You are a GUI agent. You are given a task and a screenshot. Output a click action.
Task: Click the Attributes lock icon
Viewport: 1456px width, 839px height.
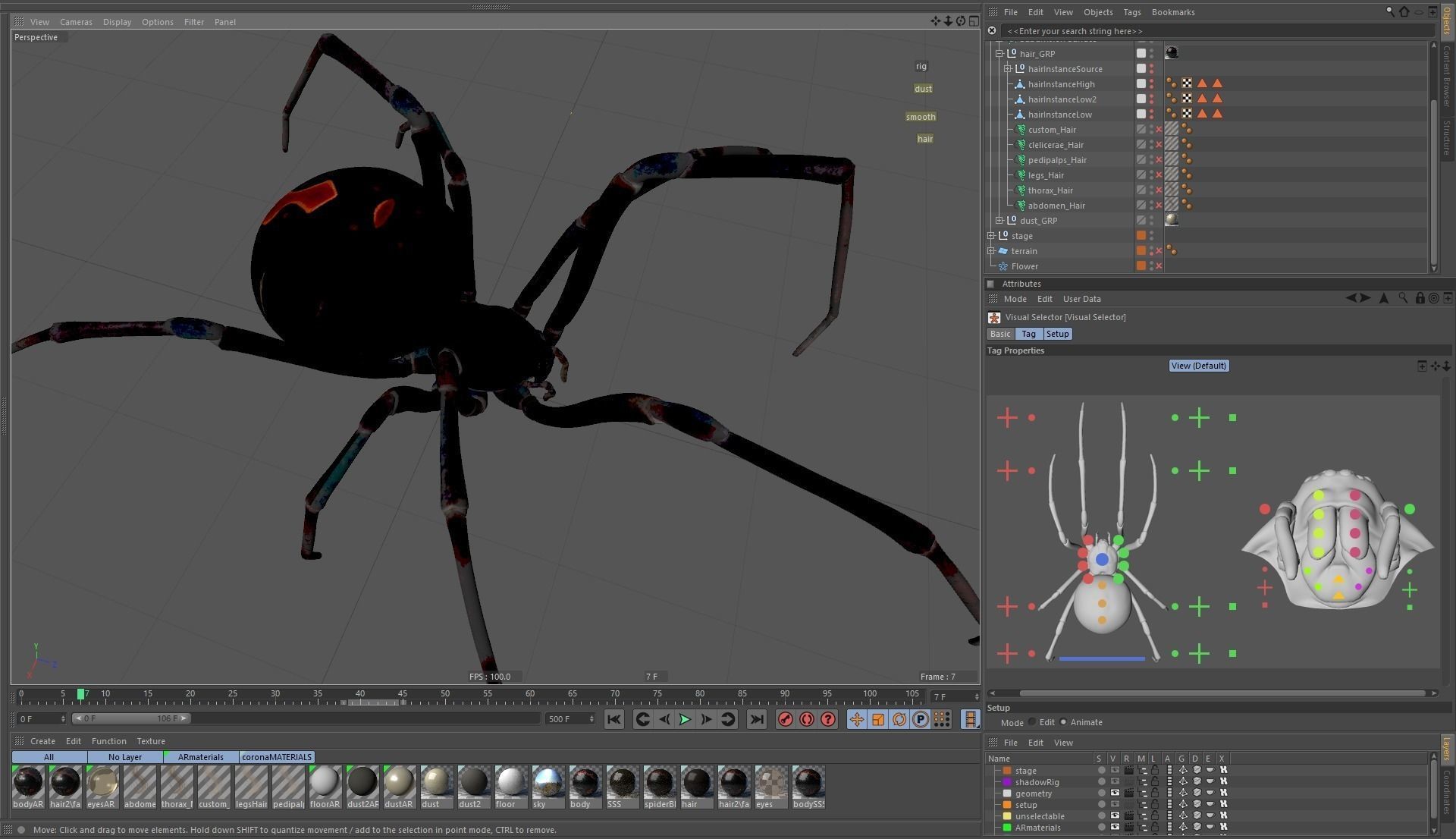(x=1420, y=298)
